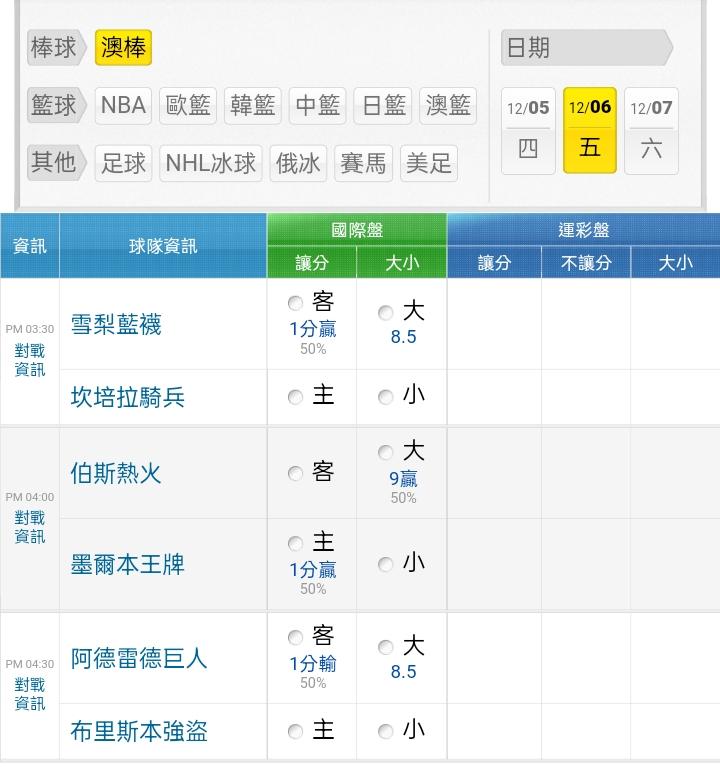720x767 pixels.
Task: Click 1分輸 spread value for 阿德雷德巨人
Action: click(313, 664)
